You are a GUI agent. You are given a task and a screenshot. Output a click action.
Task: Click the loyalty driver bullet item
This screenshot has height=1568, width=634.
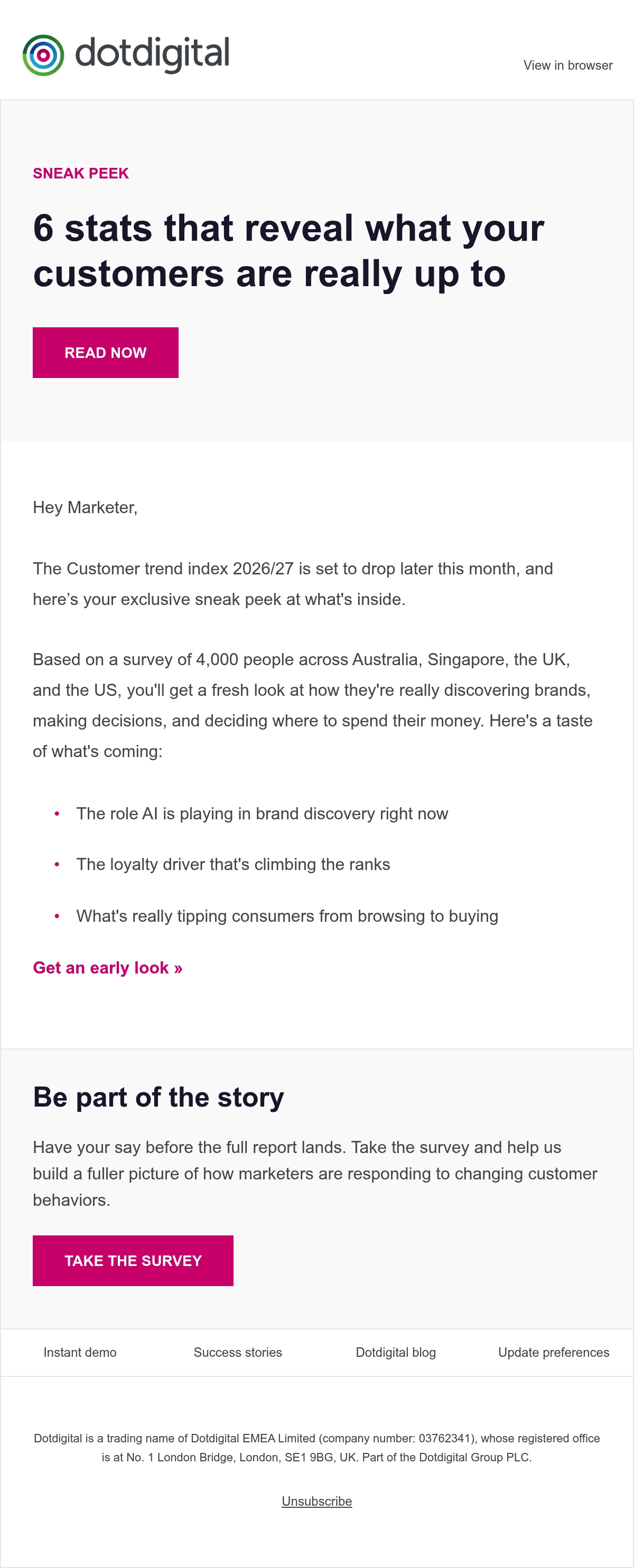(x=233, y=864)
